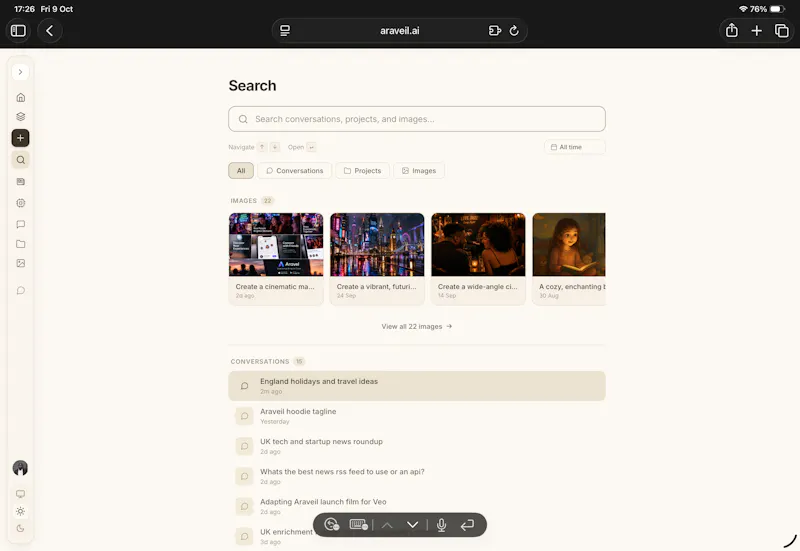Open Araveil hoodie tagline conversation
The image size is (800, 551).
click(417, 416)
